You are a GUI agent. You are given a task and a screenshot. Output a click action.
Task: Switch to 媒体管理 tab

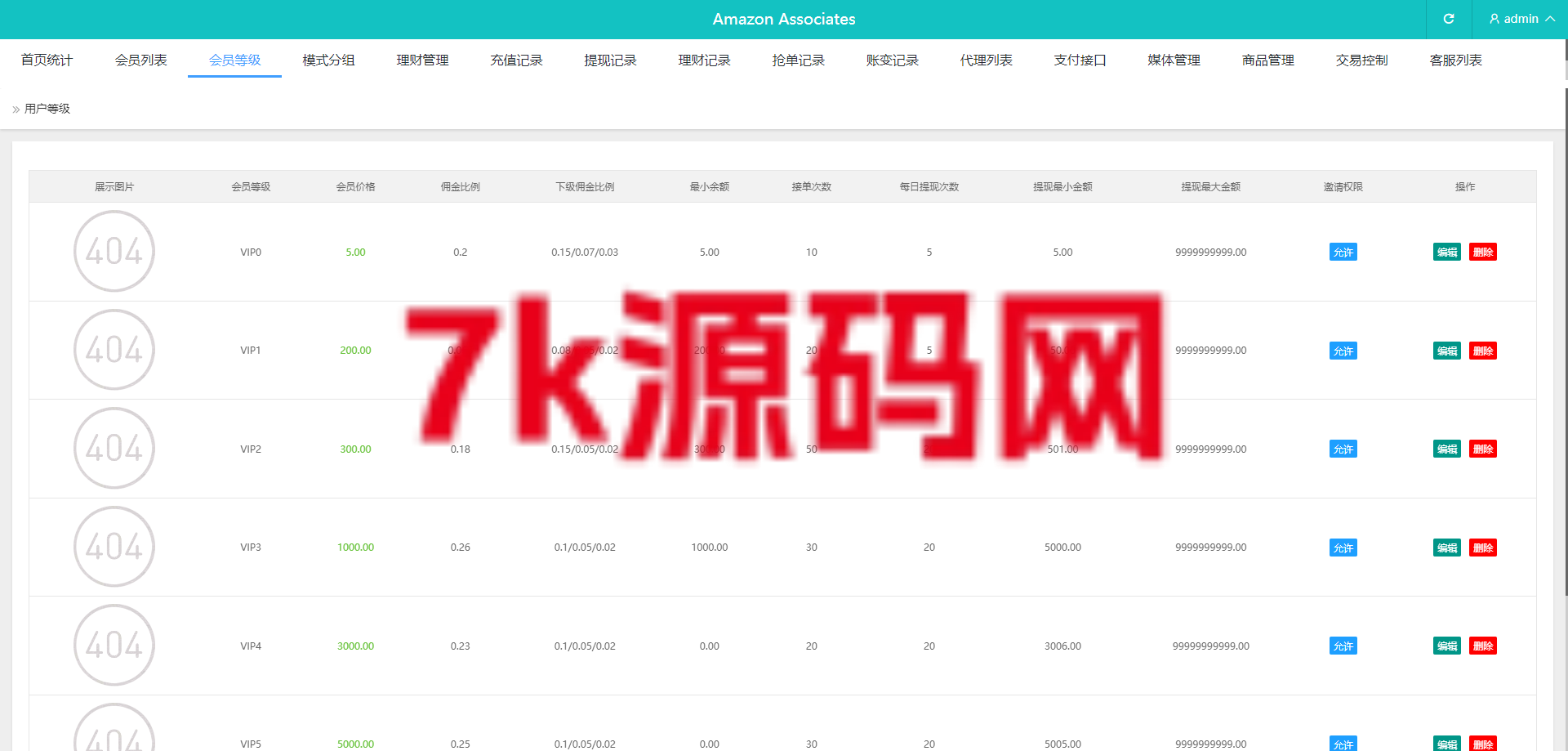click(1174, 60)
